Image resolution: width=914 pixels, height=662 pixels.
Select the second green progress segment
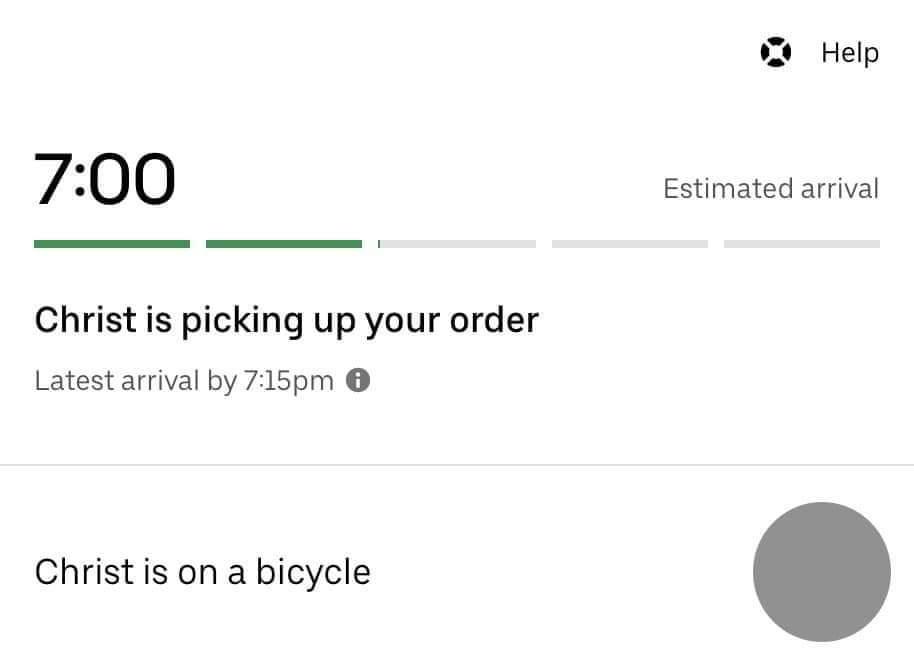tap(284, 244)
